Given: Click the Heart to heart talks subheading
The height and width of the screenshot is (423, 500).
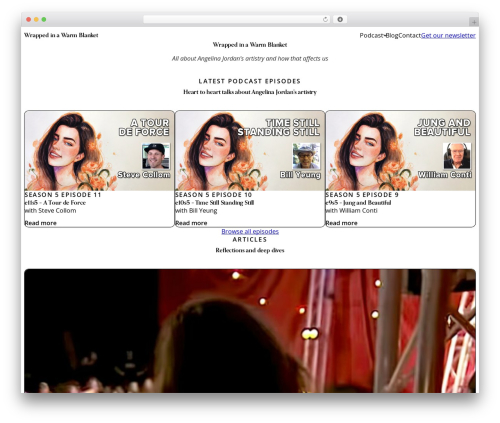Looking at the screenshot, I should [x=250, y=92].
